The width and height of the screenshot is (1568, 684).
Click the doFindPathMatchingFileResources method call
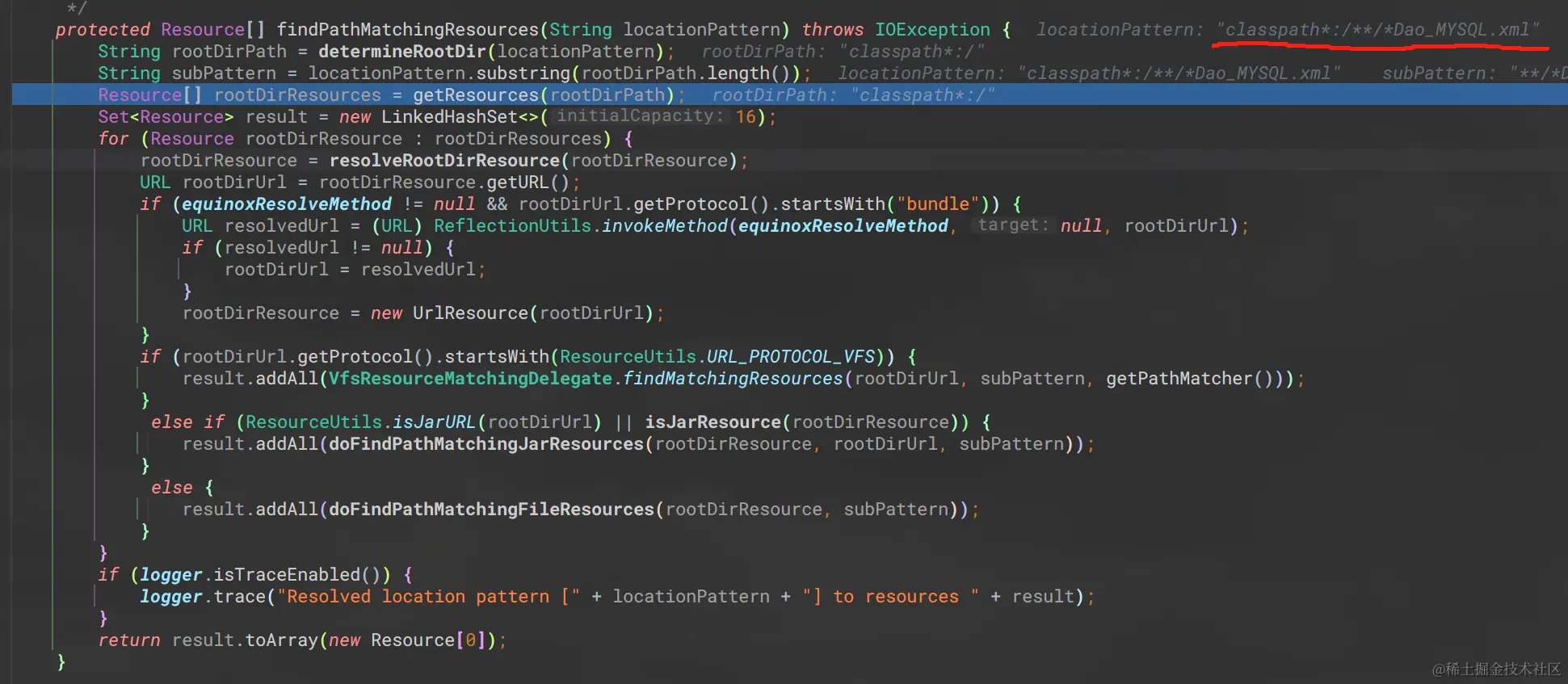(x=491, y=510)
